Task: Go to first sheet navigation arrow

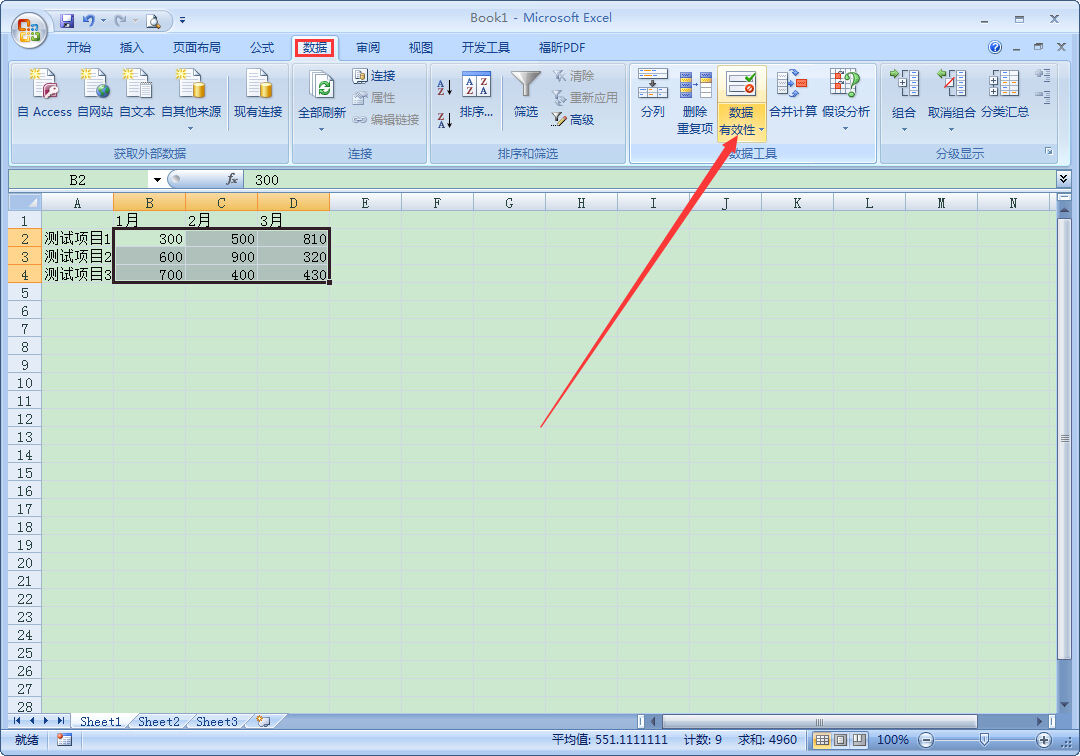Action: (17, 721)
